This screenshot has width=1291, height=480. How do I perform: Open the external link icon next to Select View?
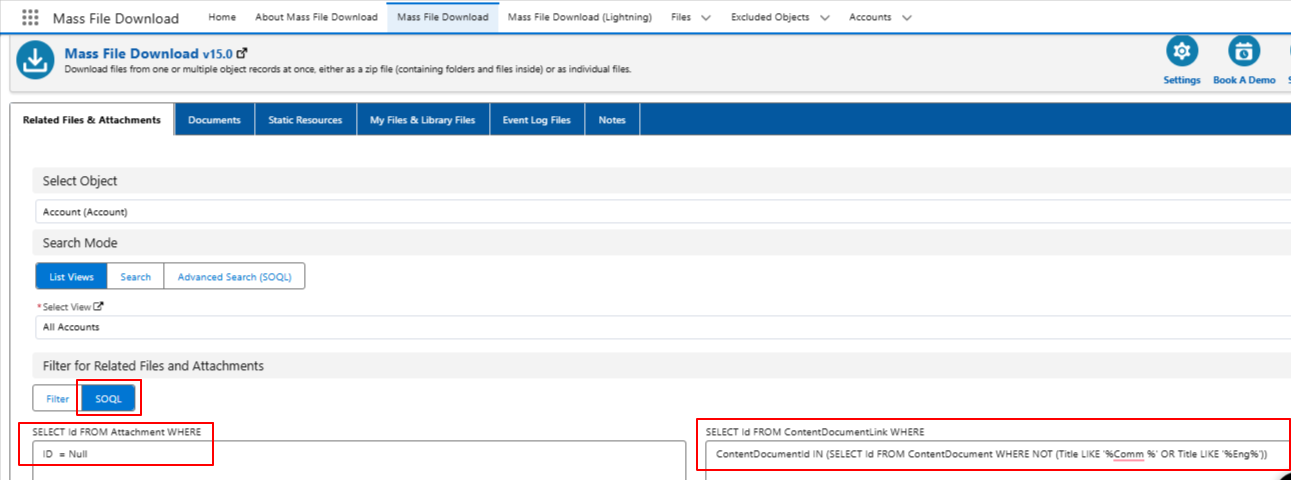point(98,307)
